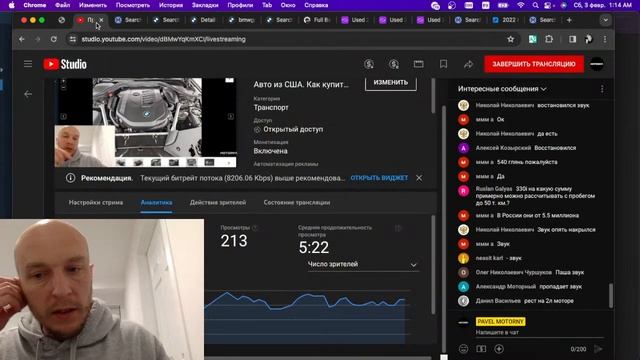This screenshot has height=360, width=640.
Task: Bookmark this page with star icon
Action: [510, 39]
